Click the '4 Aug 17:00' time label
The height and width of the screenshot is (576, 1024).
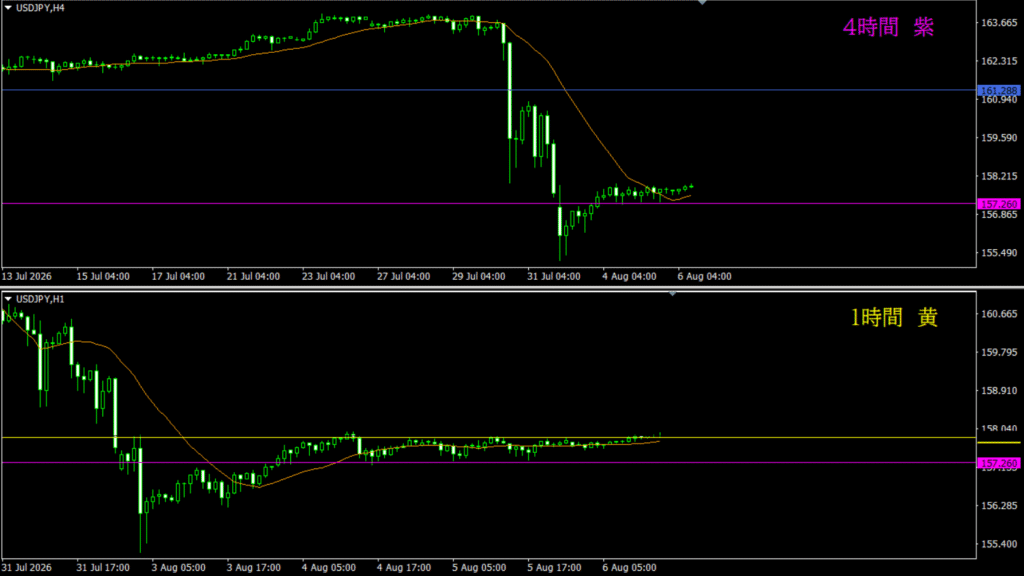click(x=404, y=568)
